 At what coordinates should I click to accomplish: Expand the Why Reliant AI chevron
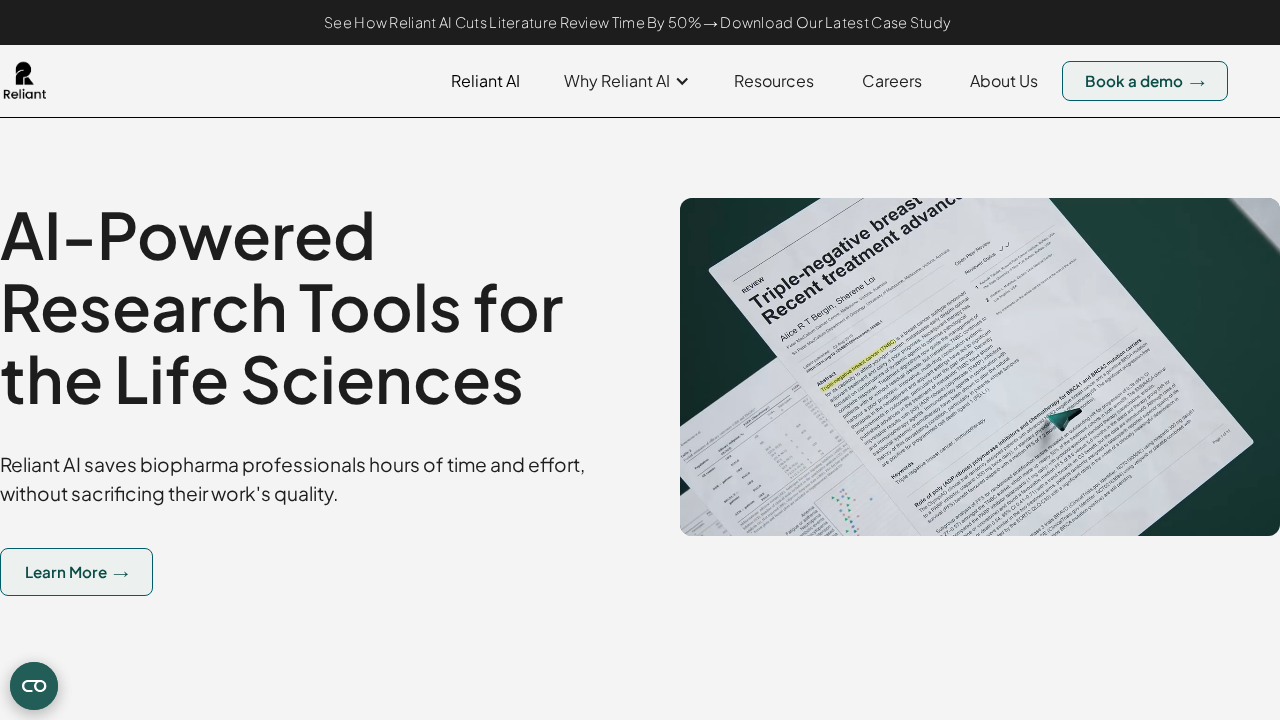(682, 81)
